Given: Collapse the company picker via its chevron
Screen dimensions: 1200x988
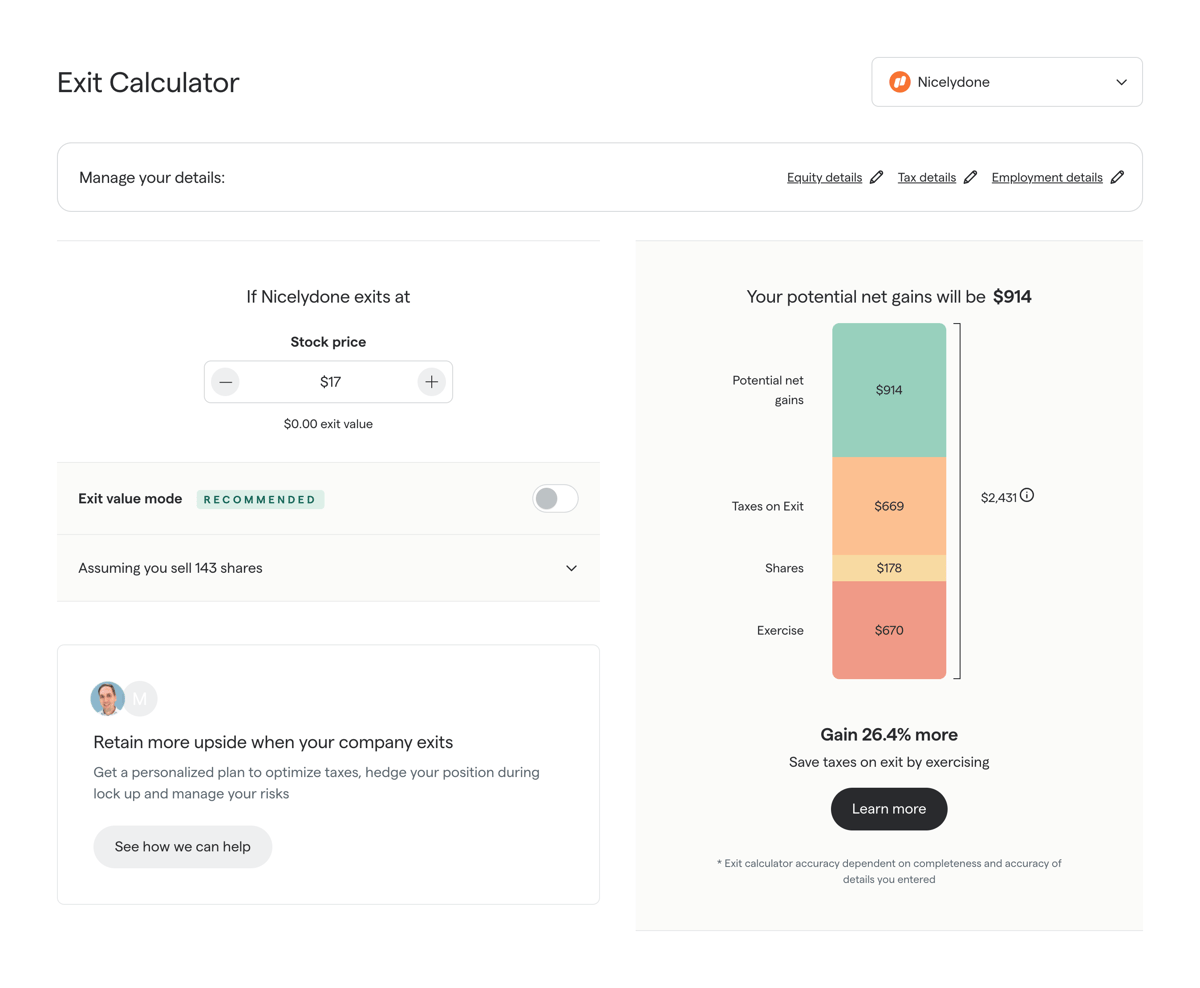Looking at the screenshot, I should pos(1121,81).
